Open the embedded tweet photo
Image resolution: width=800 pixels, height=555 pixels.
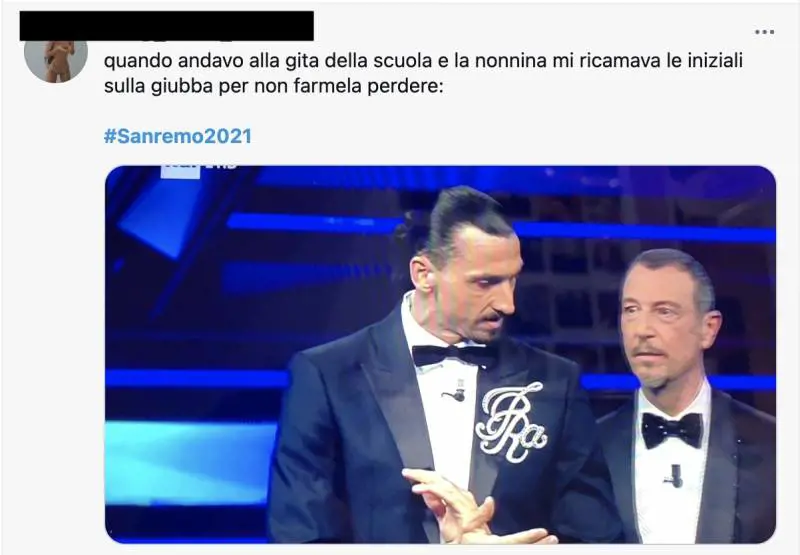[440, 354]
